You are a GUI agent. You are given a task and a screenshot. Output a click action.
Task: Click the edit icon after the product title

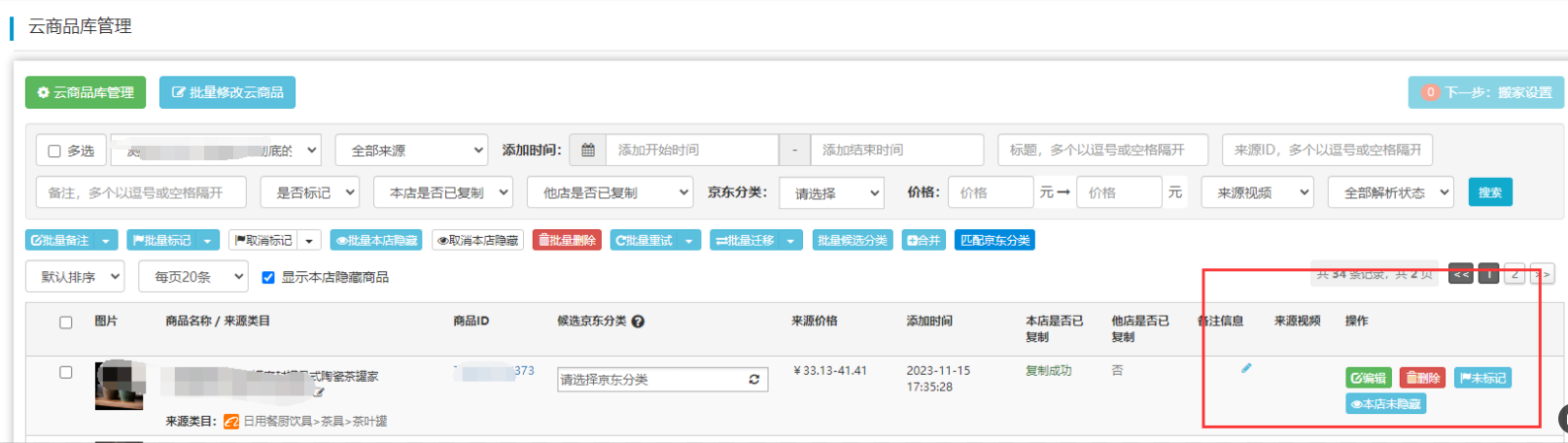318,392
